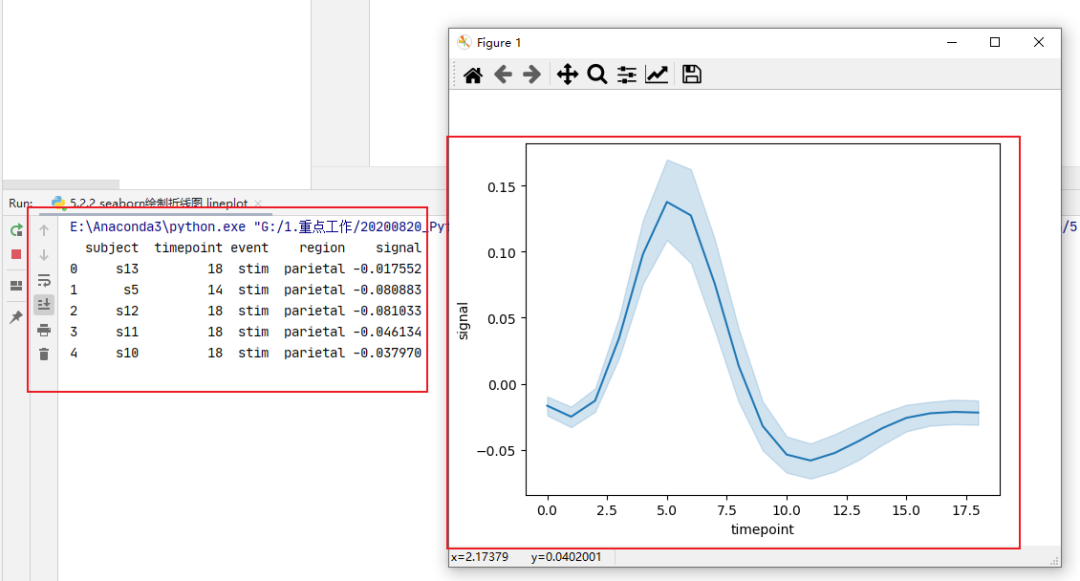Click the python.exe path in console output

[x=158, y=226]
